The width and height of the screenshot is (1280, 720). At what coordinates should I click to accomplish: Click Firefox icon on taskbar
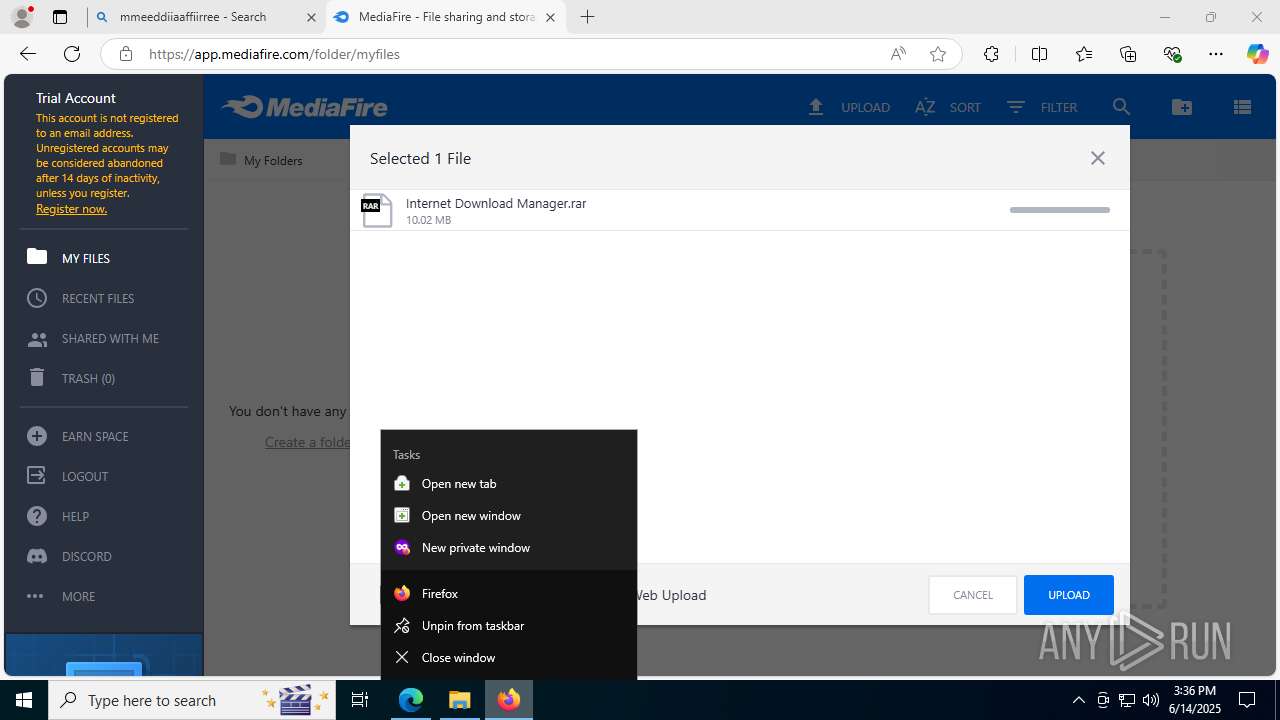point(509,700)
